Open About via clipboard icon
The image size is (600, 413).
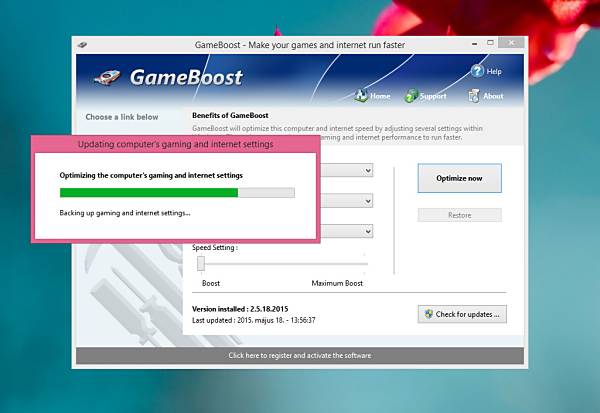pyautogui.click(x=474, y=96)
